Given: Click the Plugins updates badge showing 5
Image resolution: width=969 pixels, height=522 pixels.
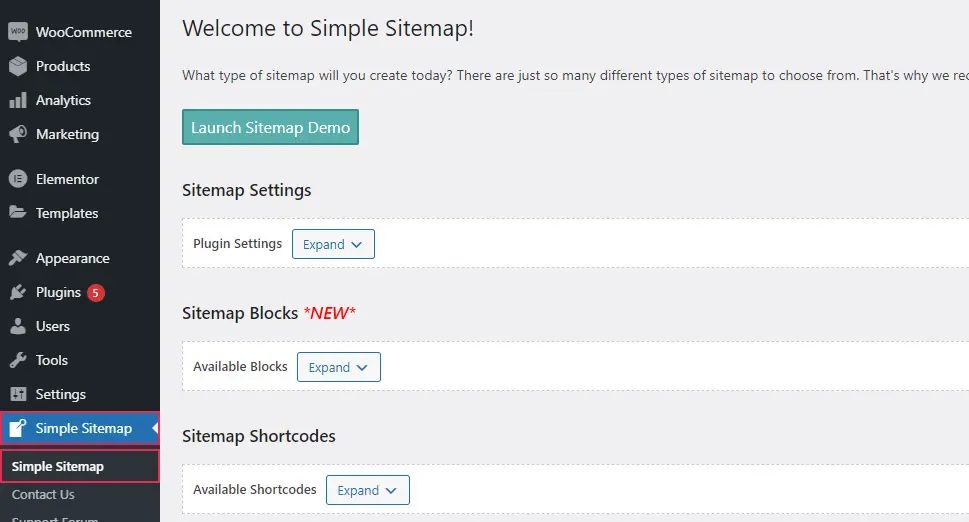Looking at the screenshot, I should click(95, 293).
